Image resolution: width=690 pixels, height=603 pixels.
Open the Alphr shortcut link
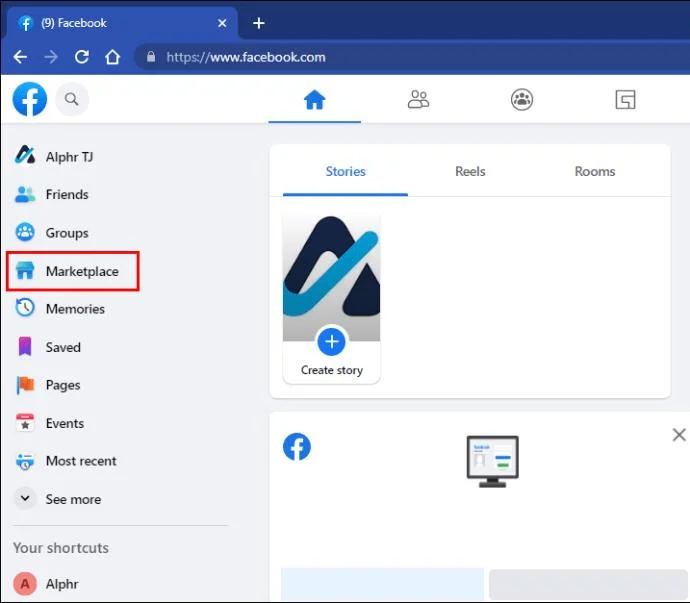62,584
